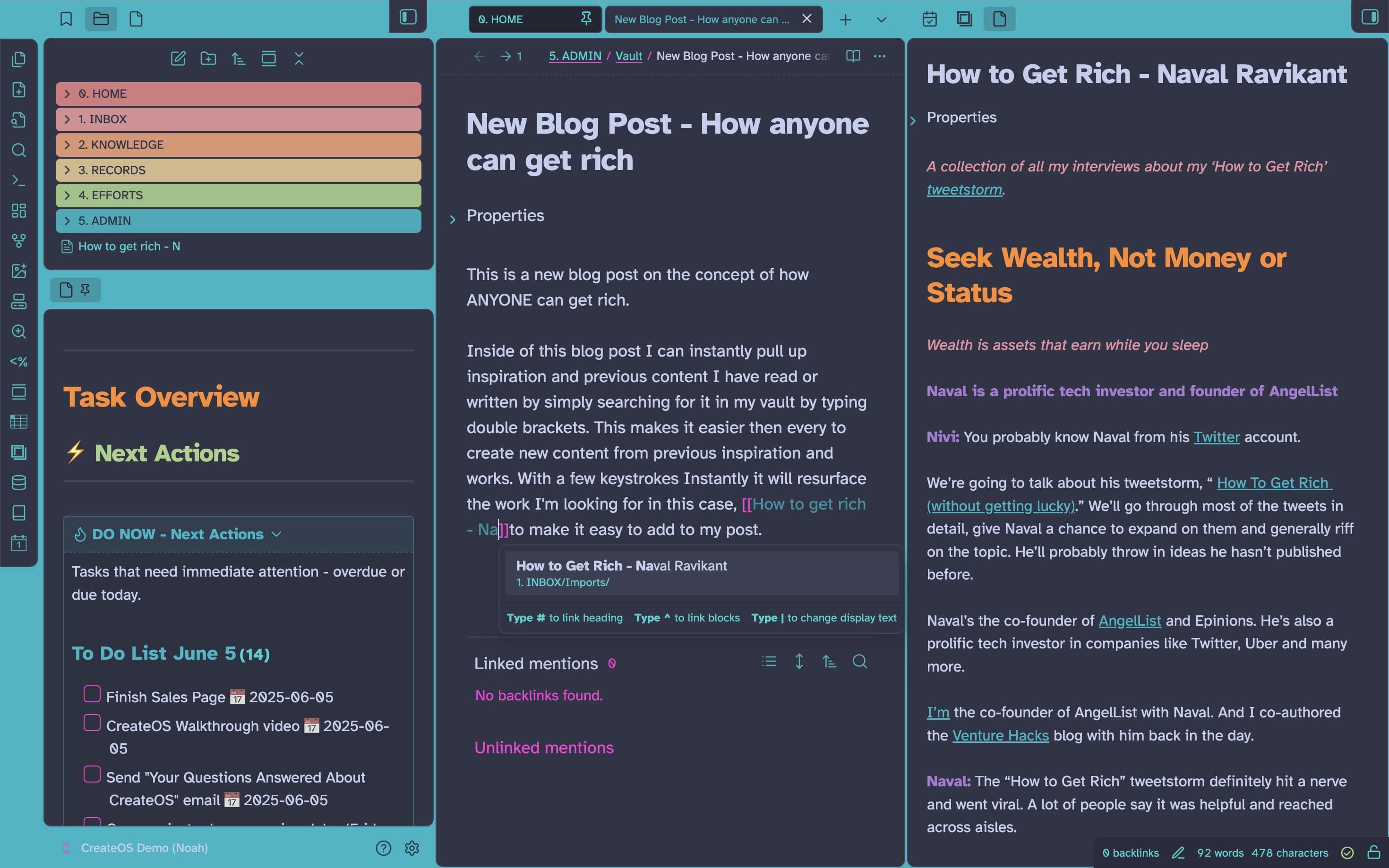1389x868 pixels.
Task: Switch to the New Blog Post tab
Action: click(713, 19)
